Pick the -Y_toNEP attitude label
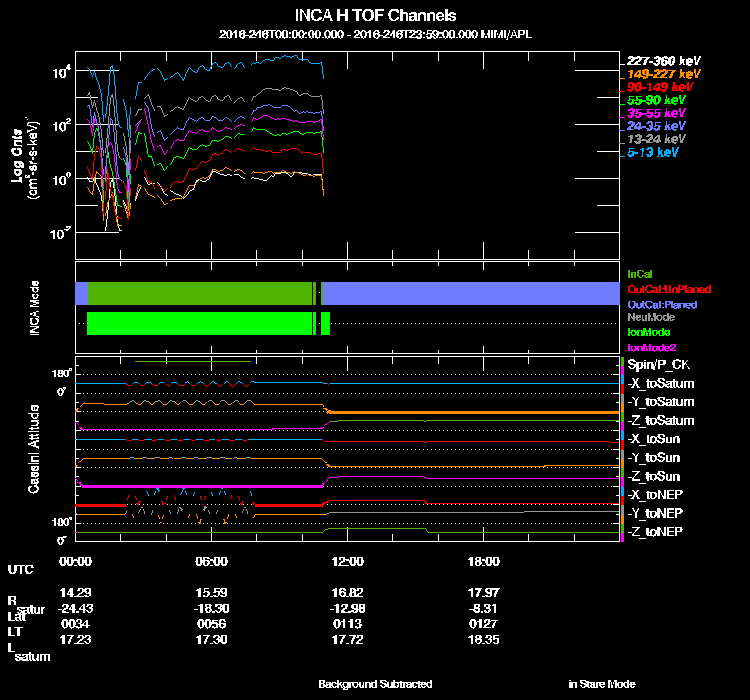This screenshot has height=700, width=750. tap(655, 513)
